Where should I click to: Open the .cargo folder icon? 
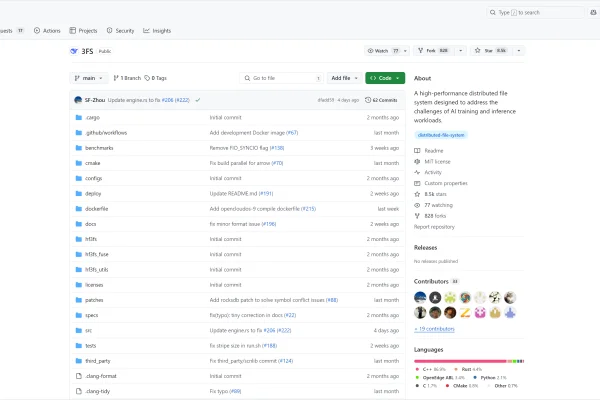(x=79, y=118)
